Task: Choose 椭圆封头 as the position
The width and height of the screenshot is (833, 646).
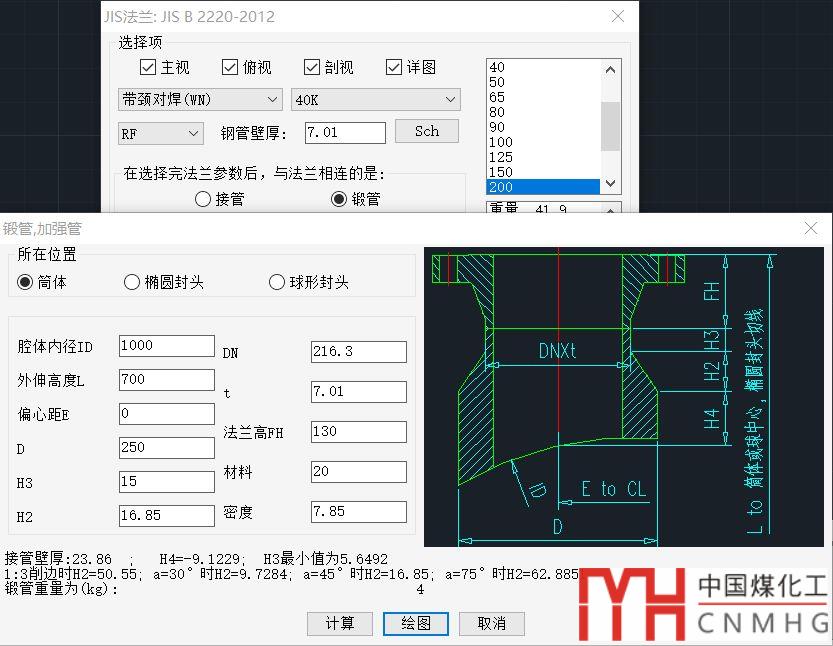Action: click(132, 282)
